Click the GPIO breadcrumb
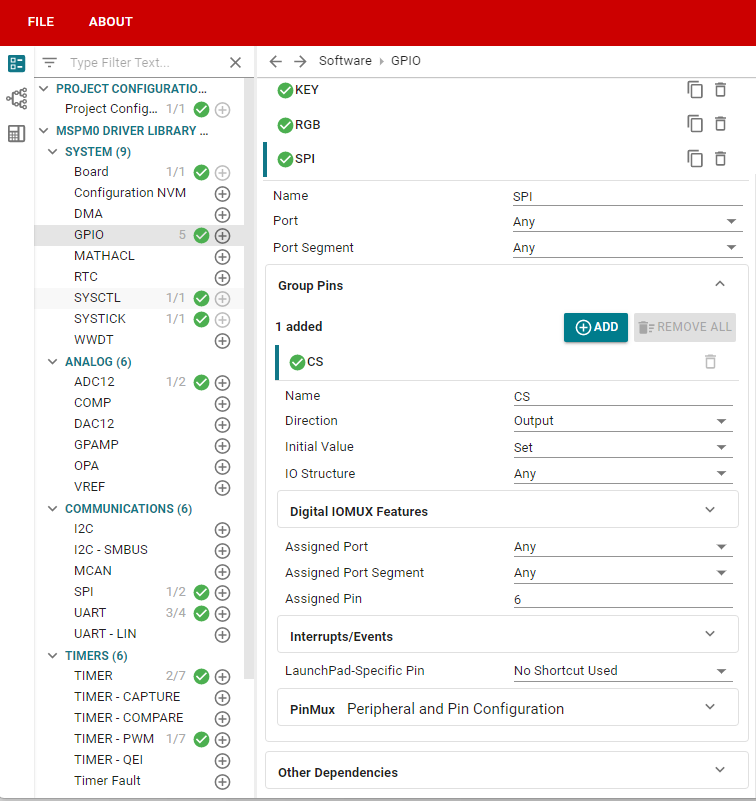The height and width of the screenshot is (801, 756). point(406,61)
